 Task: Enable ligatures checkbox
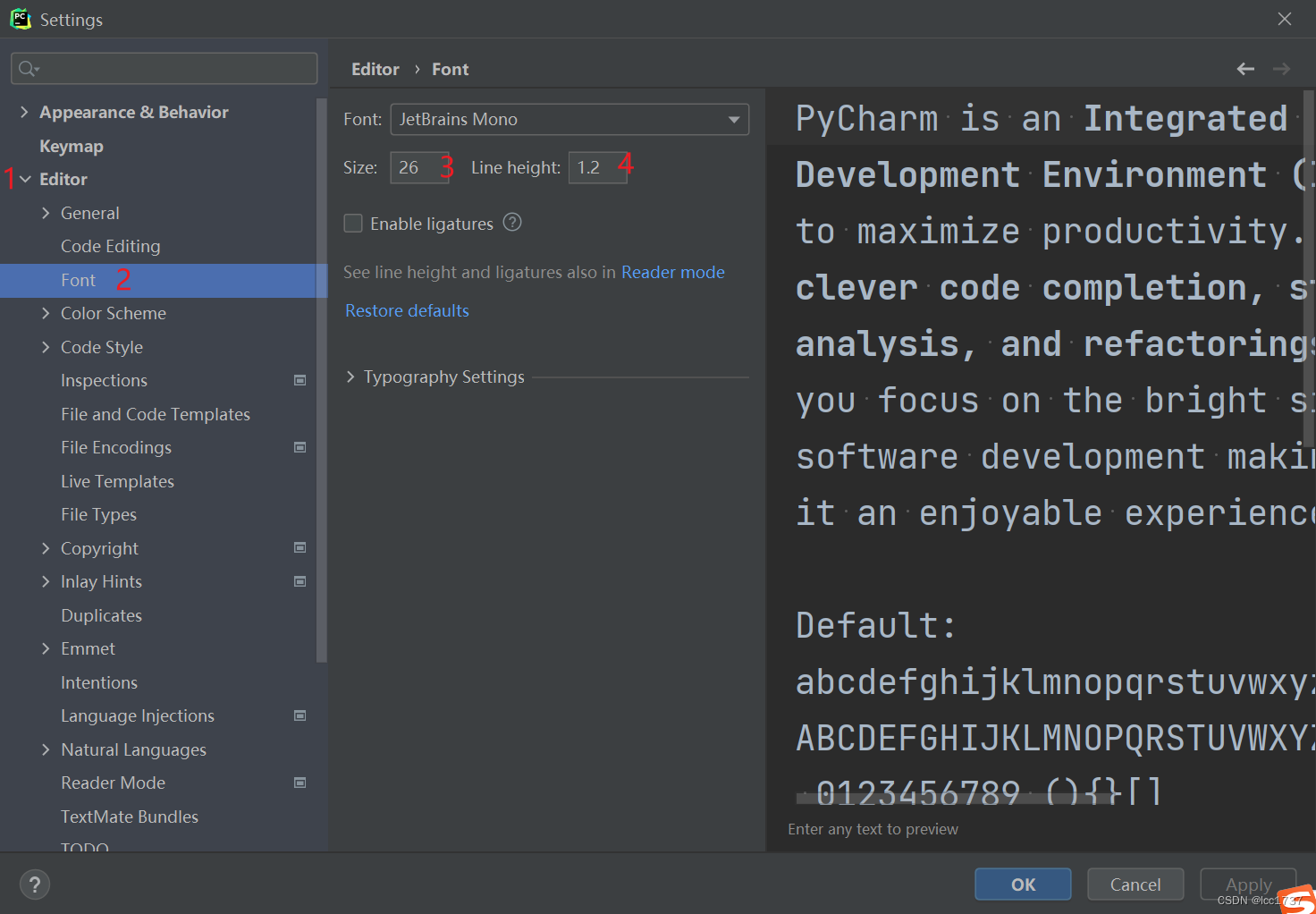353,224
